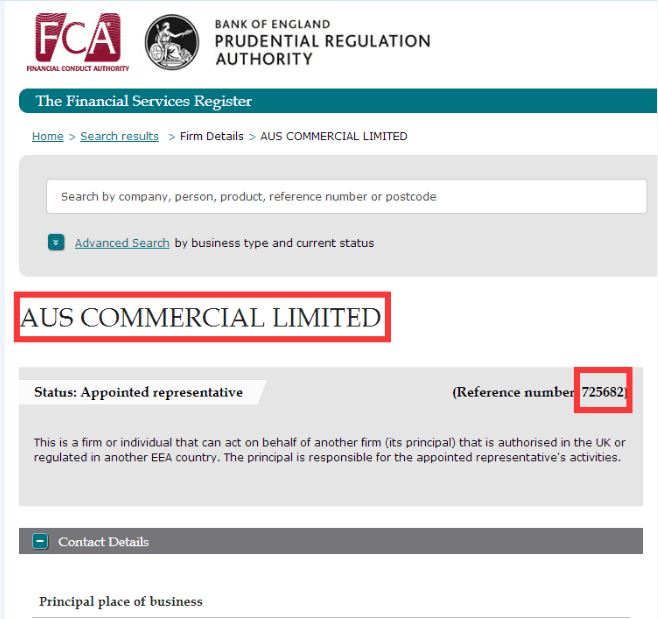
Task: Go to Home breadcrumb link
Action: click(48, 136)
